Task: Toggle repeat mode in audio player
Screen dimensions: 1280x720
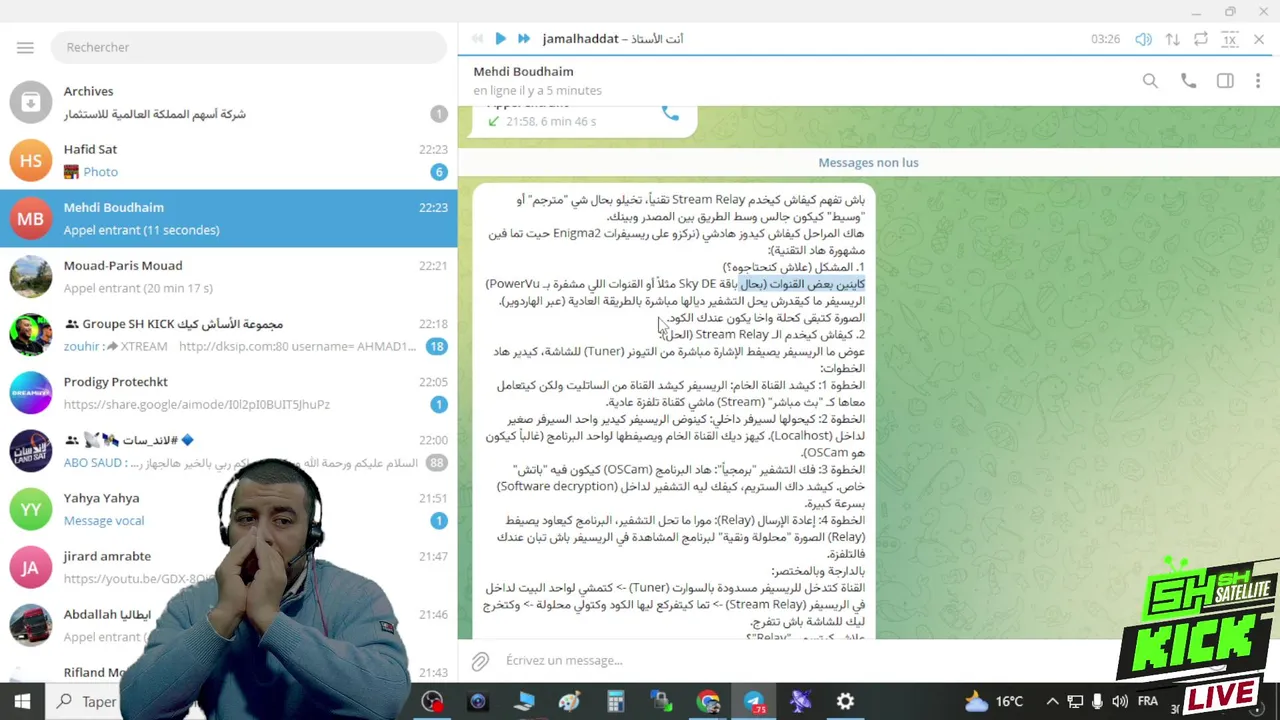Action: coord(1201,39)
